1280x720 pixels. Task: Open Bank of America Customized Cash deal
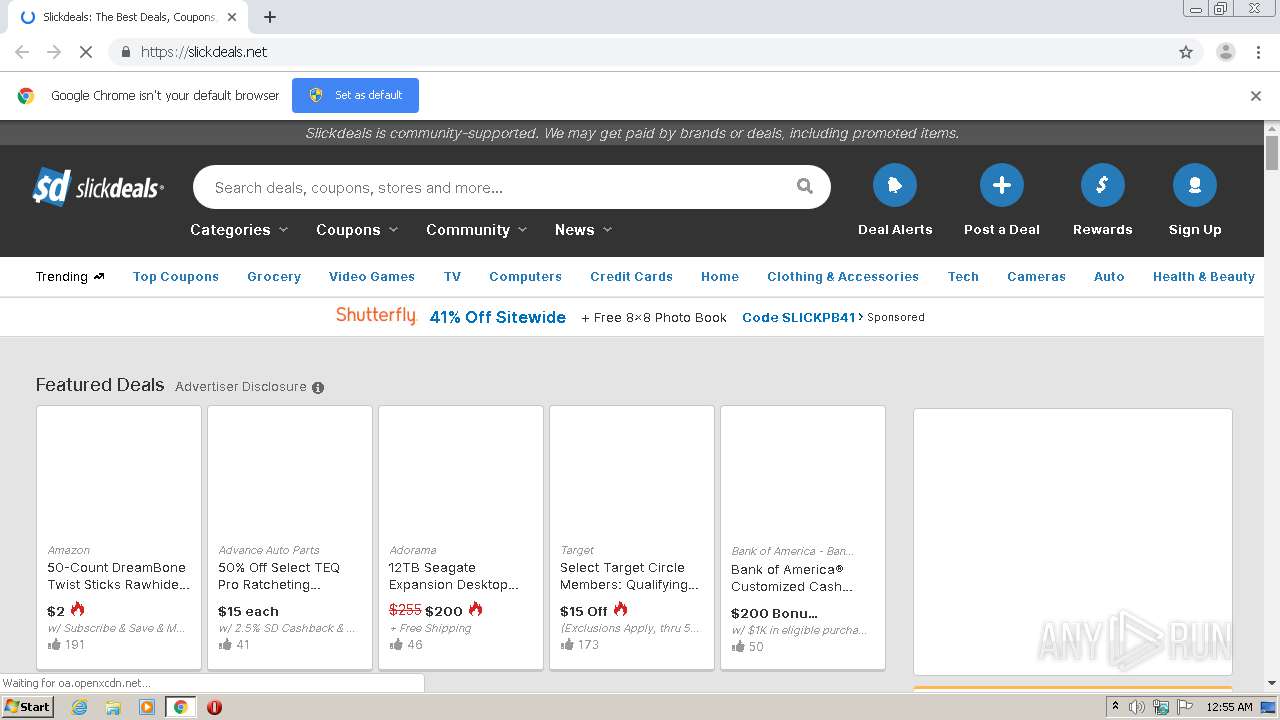point(791,578)
